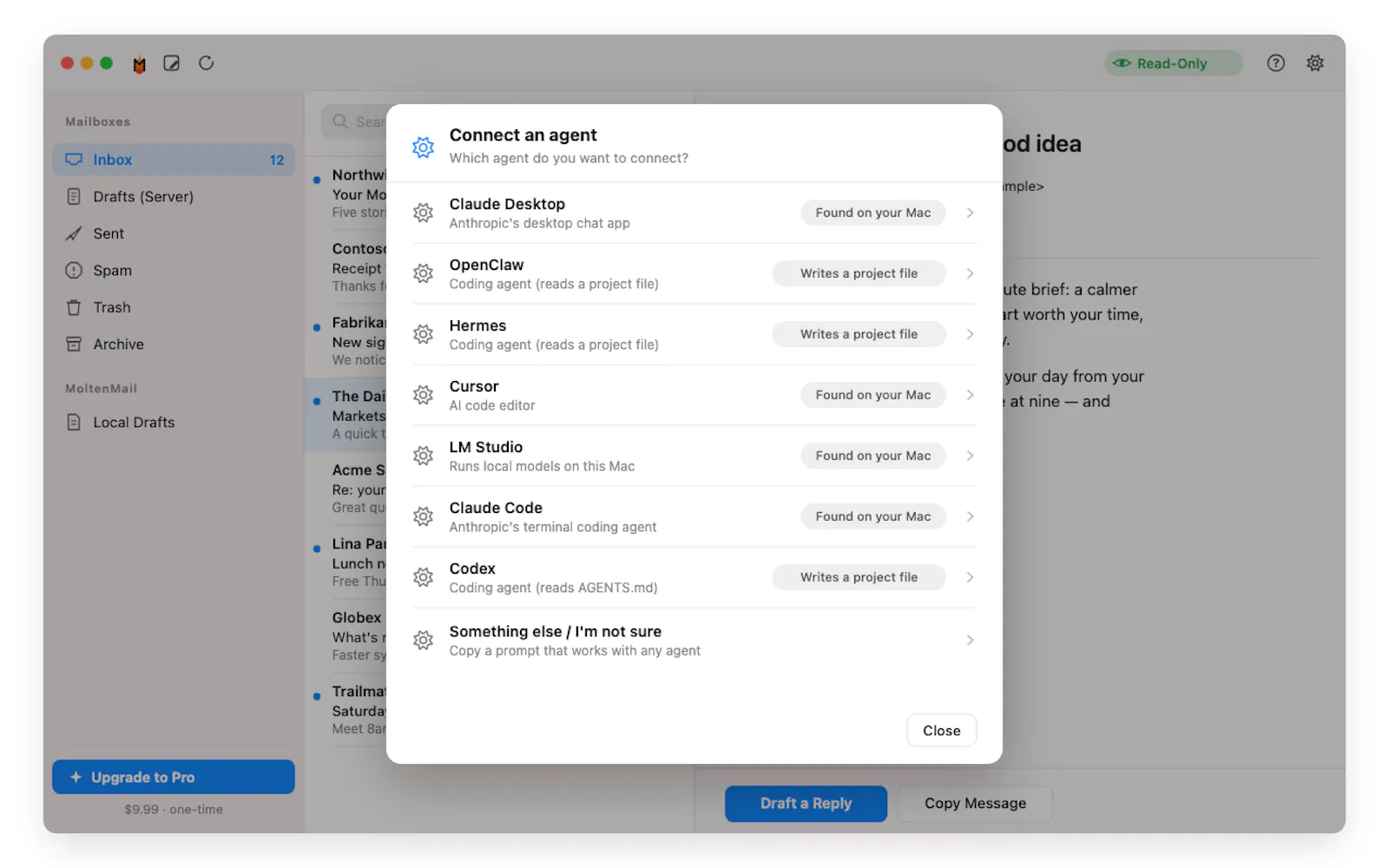
Task: Click Found on your Mac badge for Claude Desktop
Action: [872, 213]
